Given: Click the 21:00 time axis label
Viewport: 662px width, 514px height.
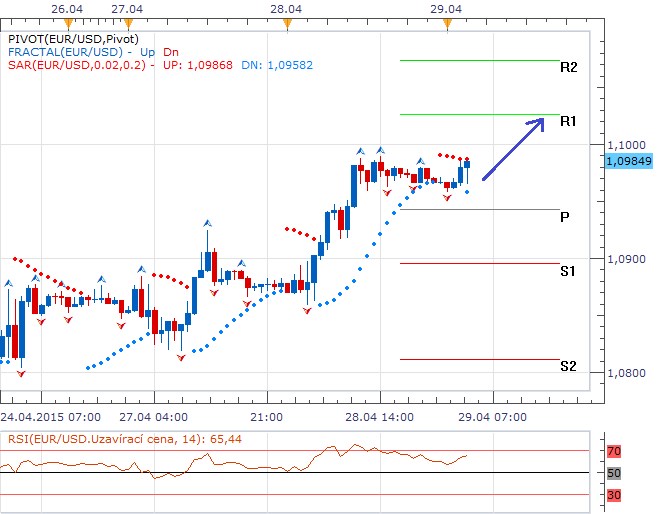Looking at the screenshot, I should (266, 417).
